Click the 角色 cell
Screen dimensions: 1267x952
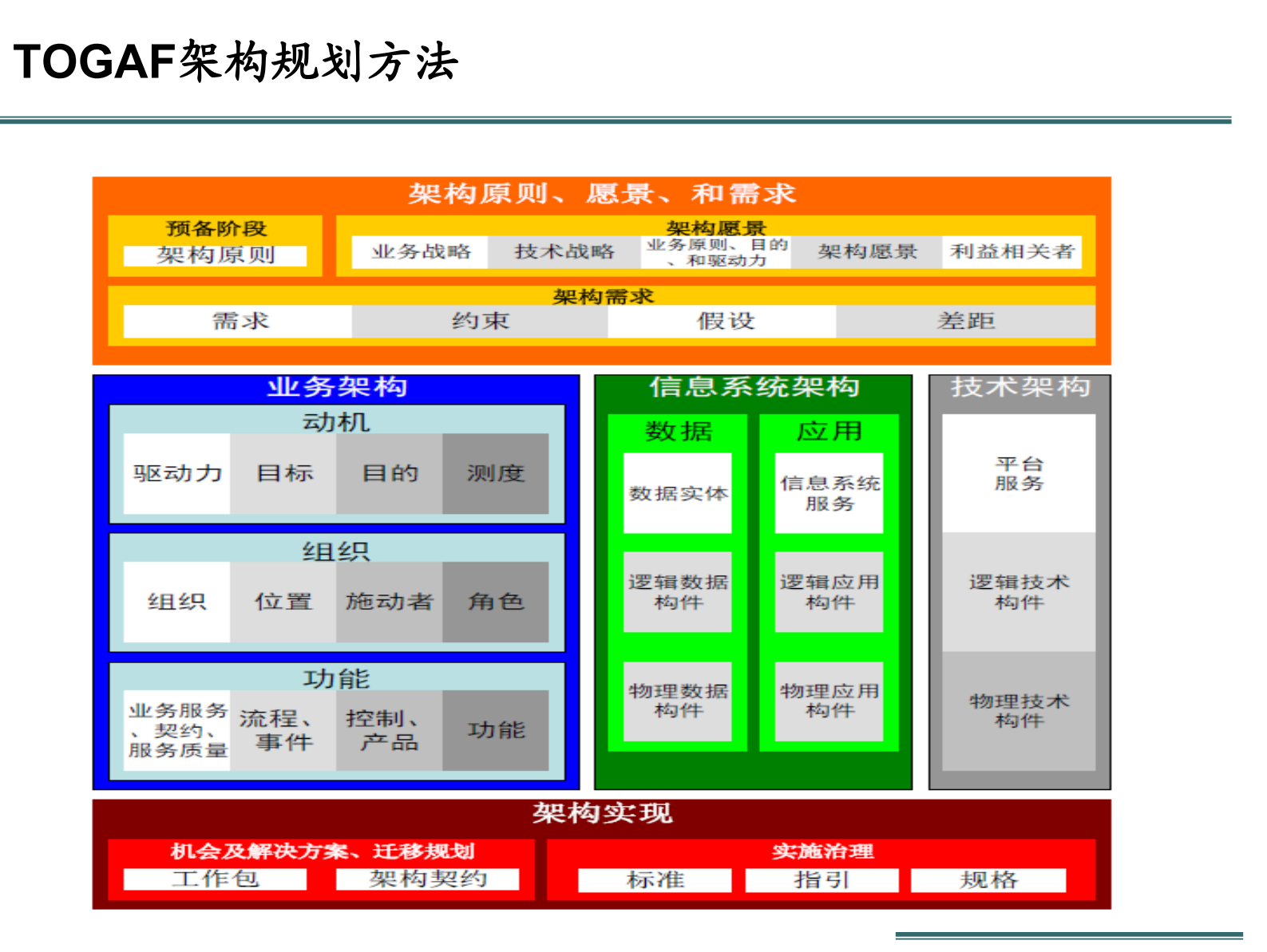click(496, 602)
